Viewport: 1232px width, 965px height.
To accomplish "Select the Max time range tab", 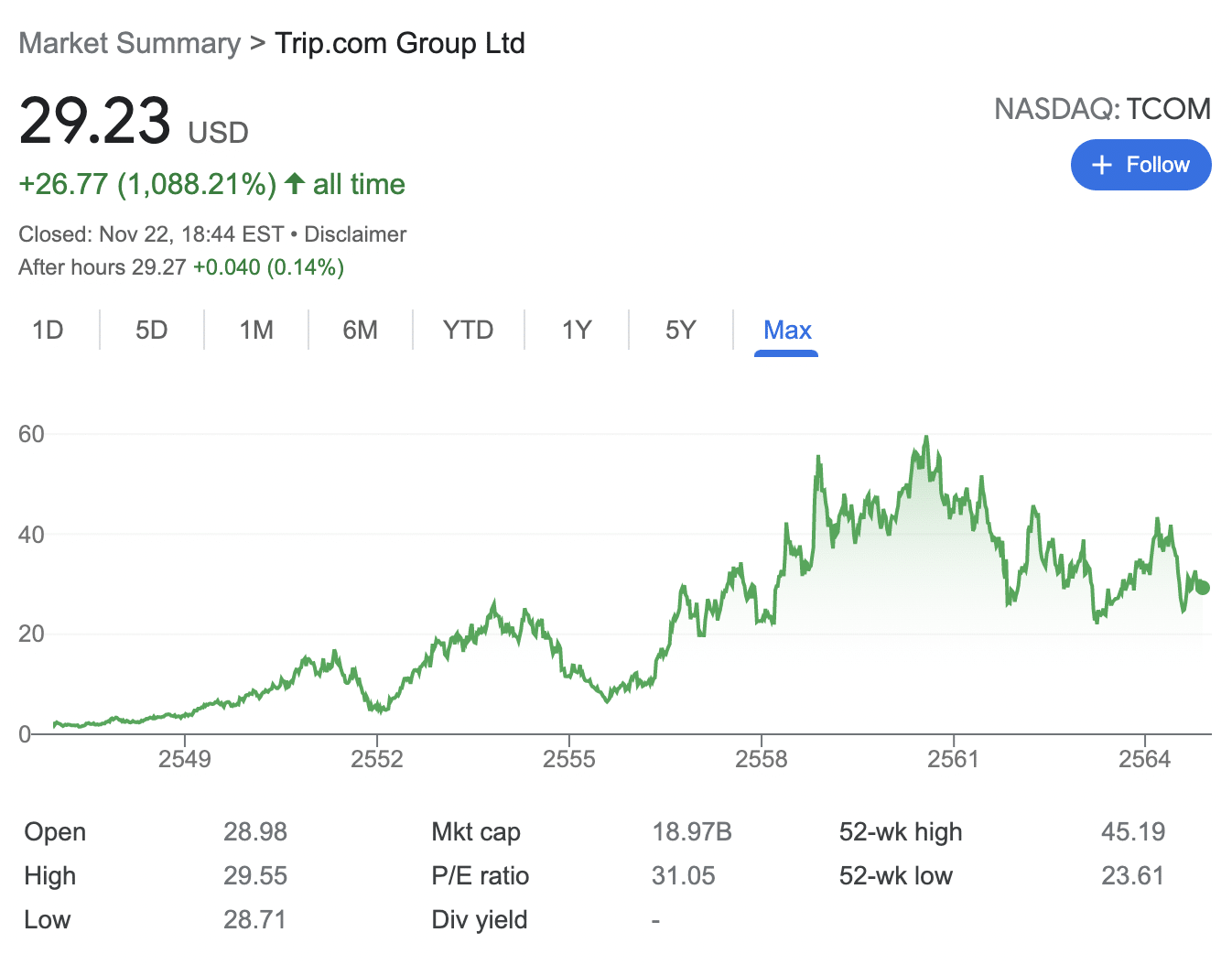I will point(787,330).
